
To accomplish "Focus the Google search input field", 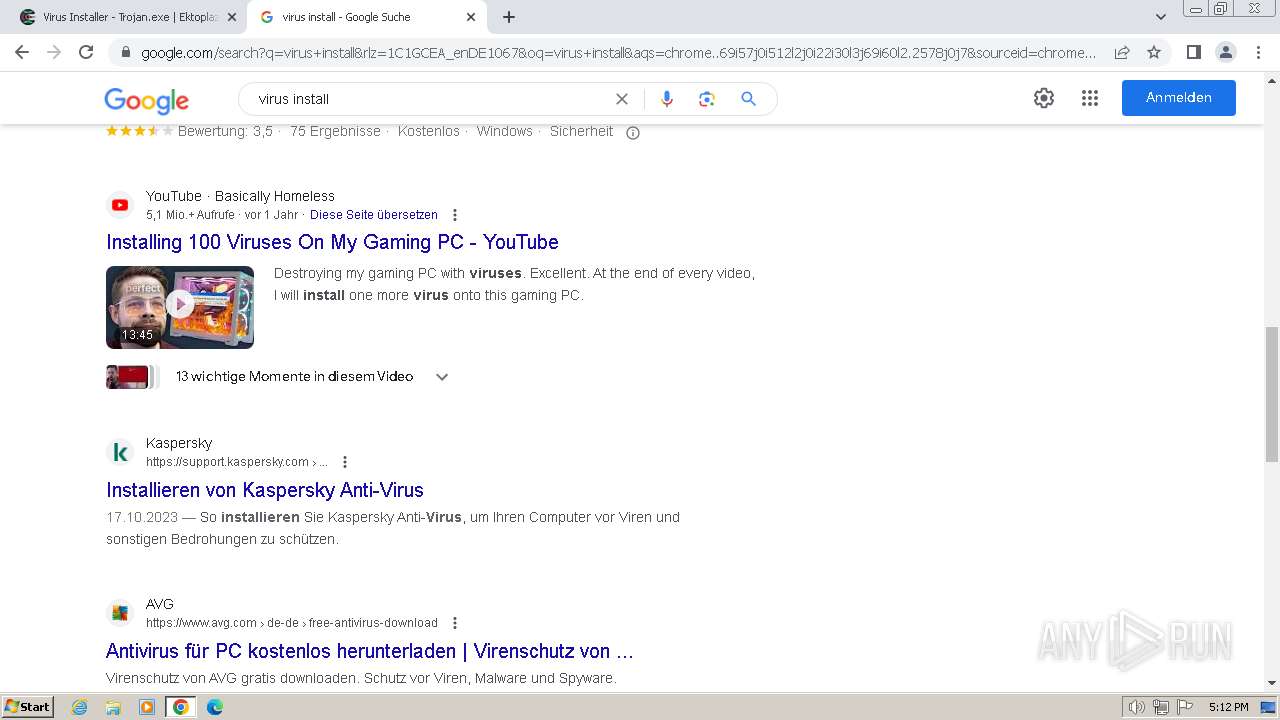I will point(430,99).
